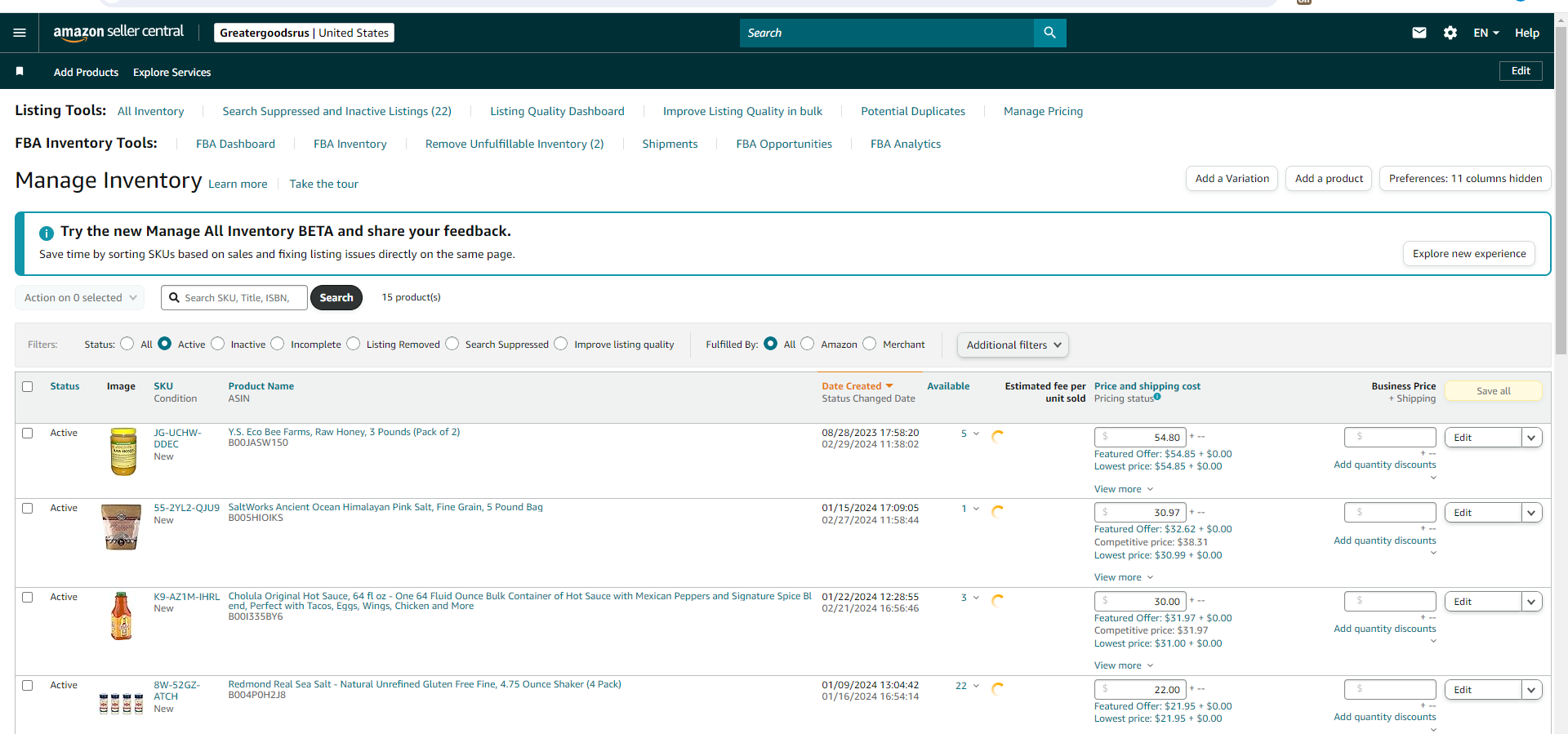Select the Search Suppressed radio button
This screenshot has width=1568, height=734.
click(452, 344)
